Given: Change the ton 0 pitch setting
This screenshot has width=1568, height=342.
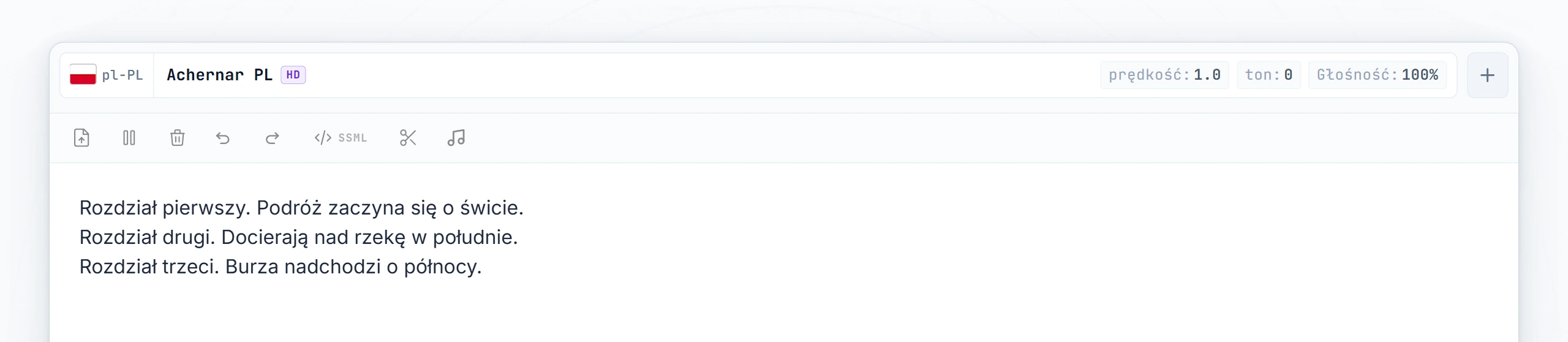Looking at the screenshot, I should click(1268, 75).
